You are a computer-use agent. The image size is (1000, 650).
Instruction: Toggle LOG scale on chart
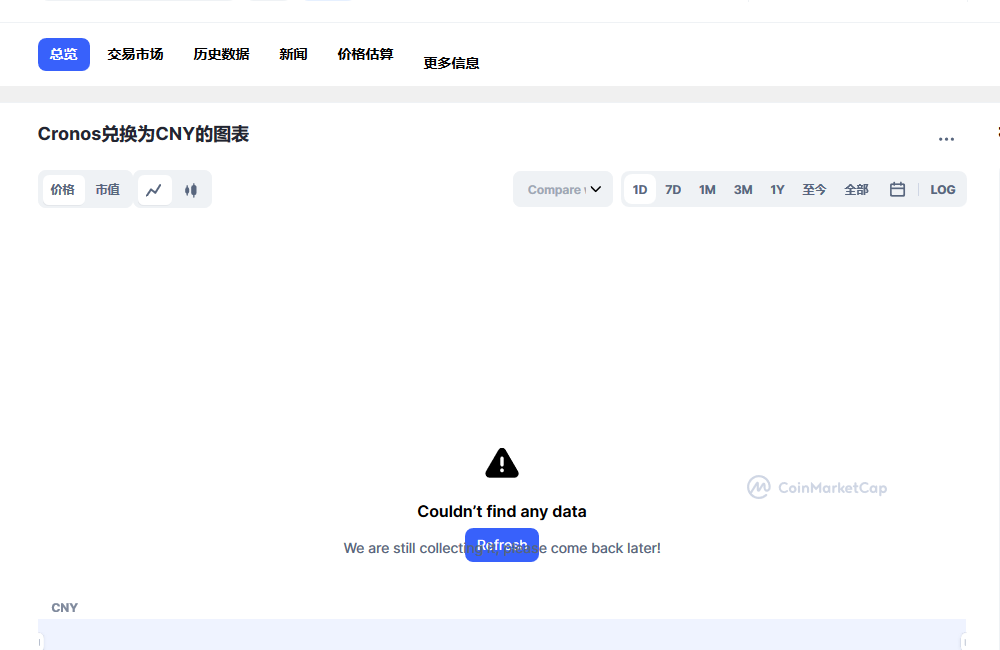click(943, 189)
